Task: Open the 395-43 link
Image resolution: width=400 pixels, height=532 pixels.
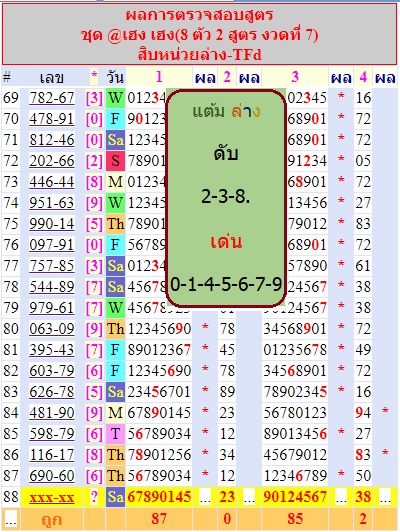Action: point(52,349)
